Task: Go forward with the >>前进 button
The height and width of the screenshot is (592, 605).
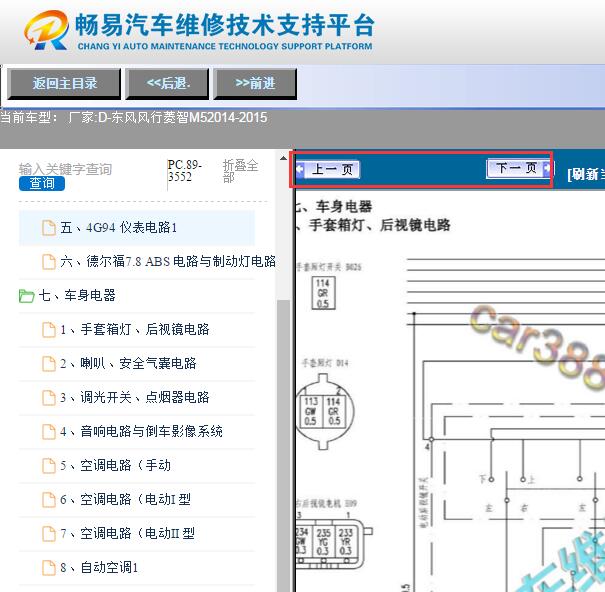Action: [x=255, y=83]
